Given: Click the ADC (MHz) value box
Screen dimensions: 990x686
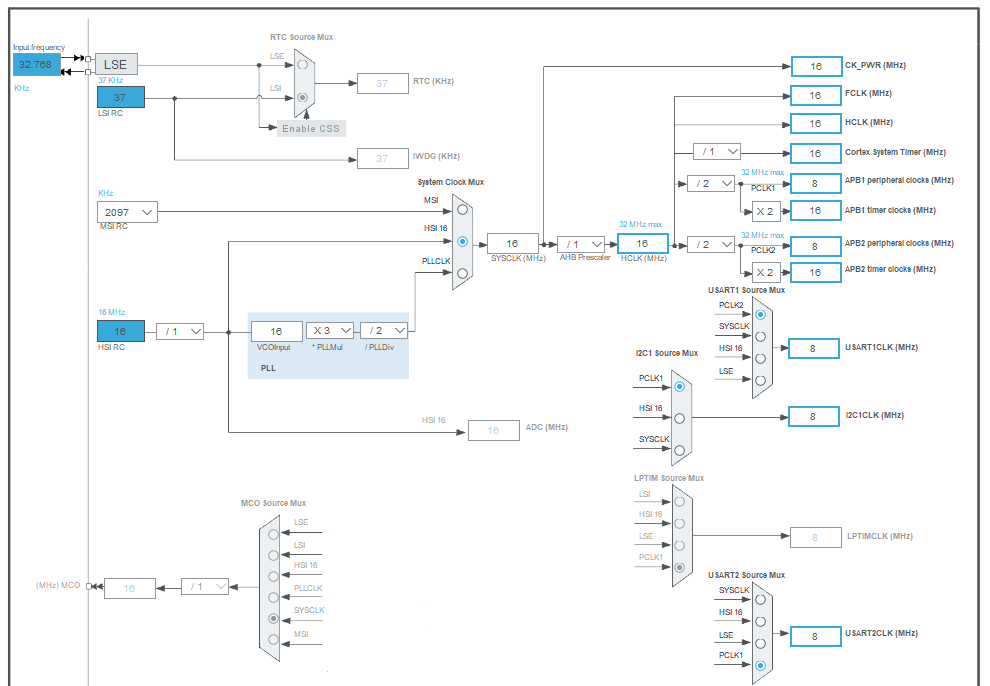Looking at the screenshot, I should pos(494,430).
